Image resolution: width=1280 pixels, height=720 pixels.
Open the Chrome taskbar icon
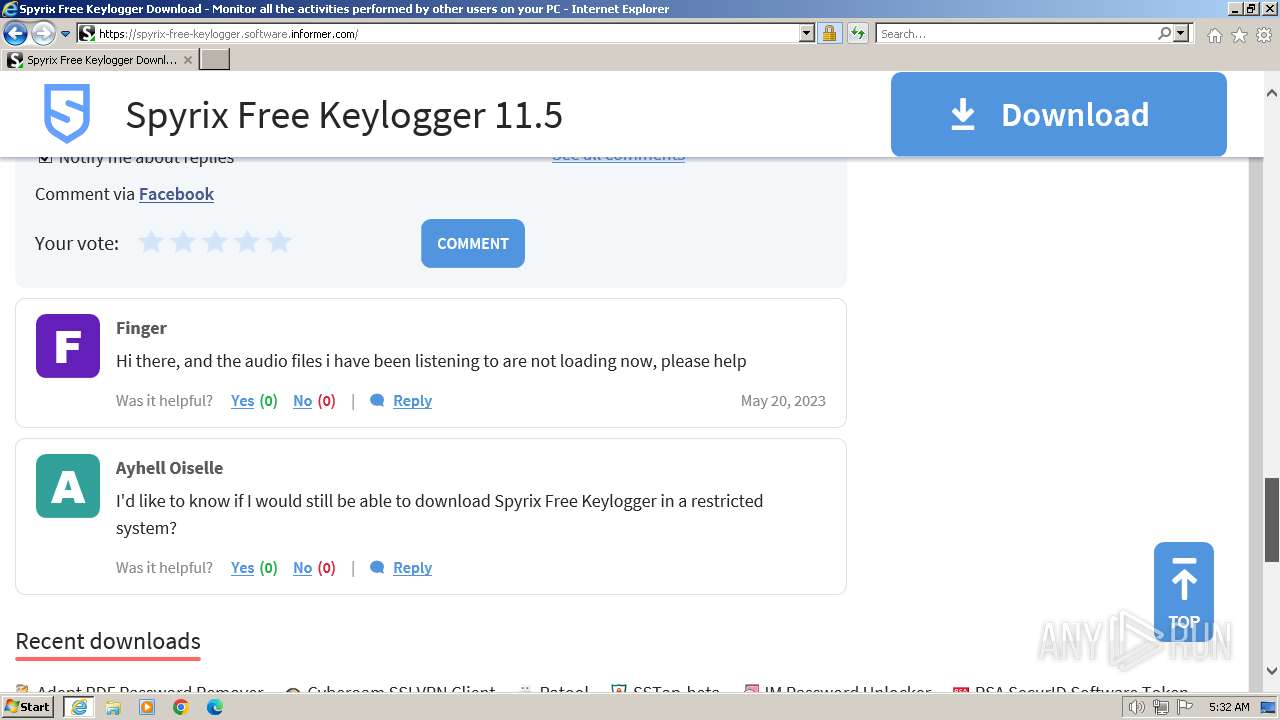click(181, 707)
